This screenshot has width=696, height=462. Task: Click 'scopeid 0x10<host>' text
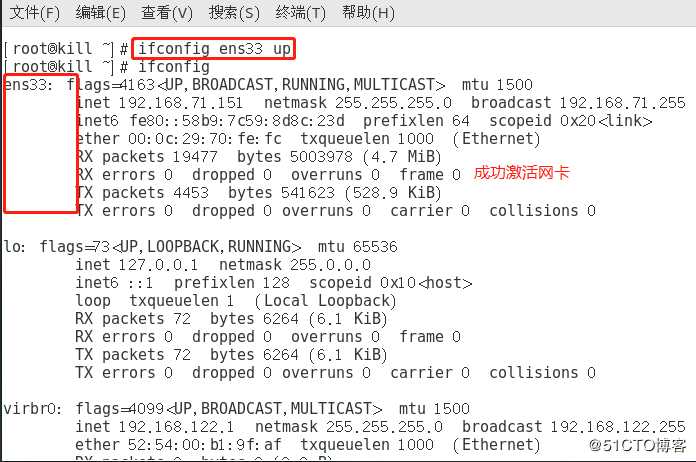(x=391, y=283)
